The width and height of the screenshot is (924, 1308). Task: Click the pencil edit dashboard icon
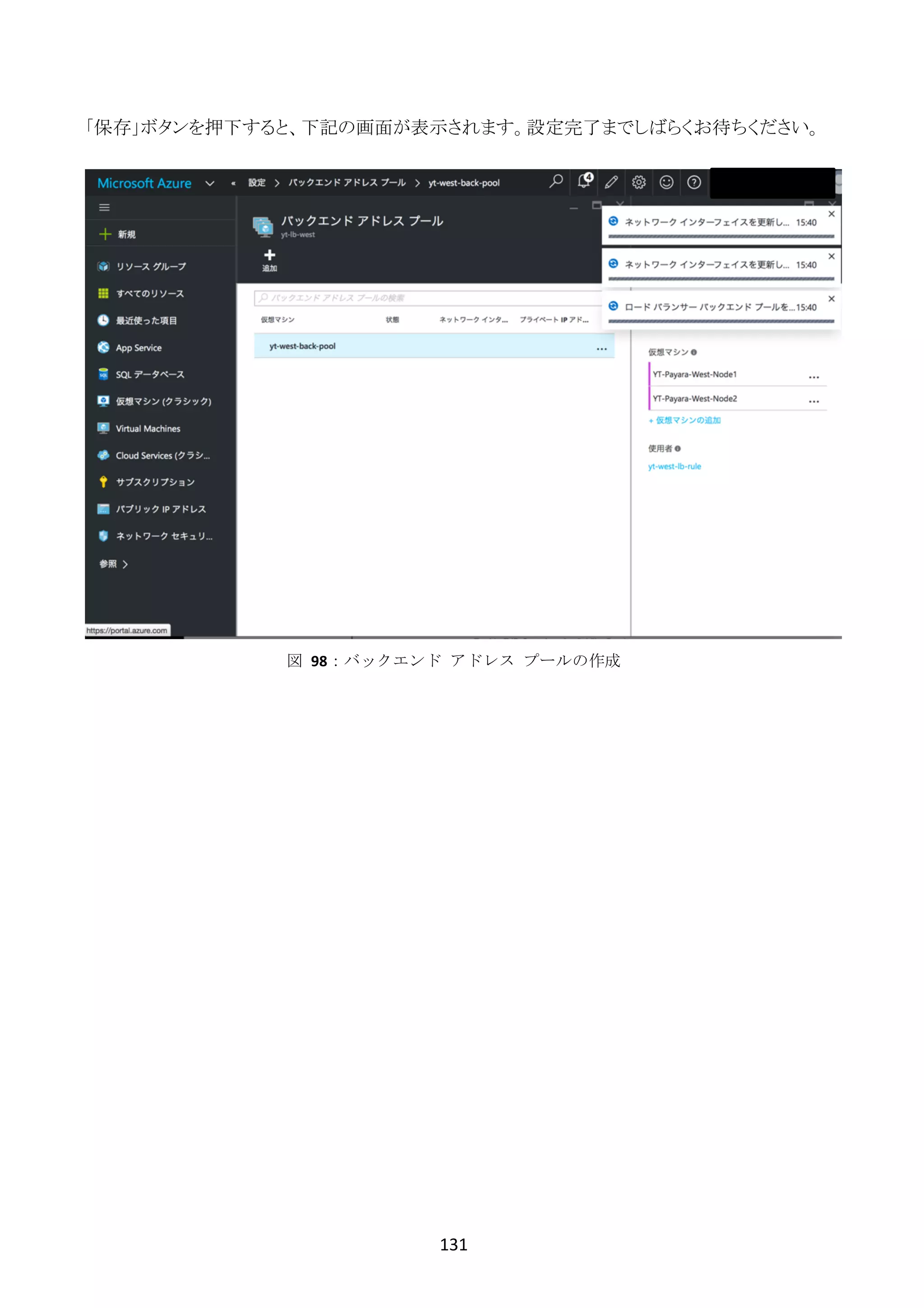[611, 182]
